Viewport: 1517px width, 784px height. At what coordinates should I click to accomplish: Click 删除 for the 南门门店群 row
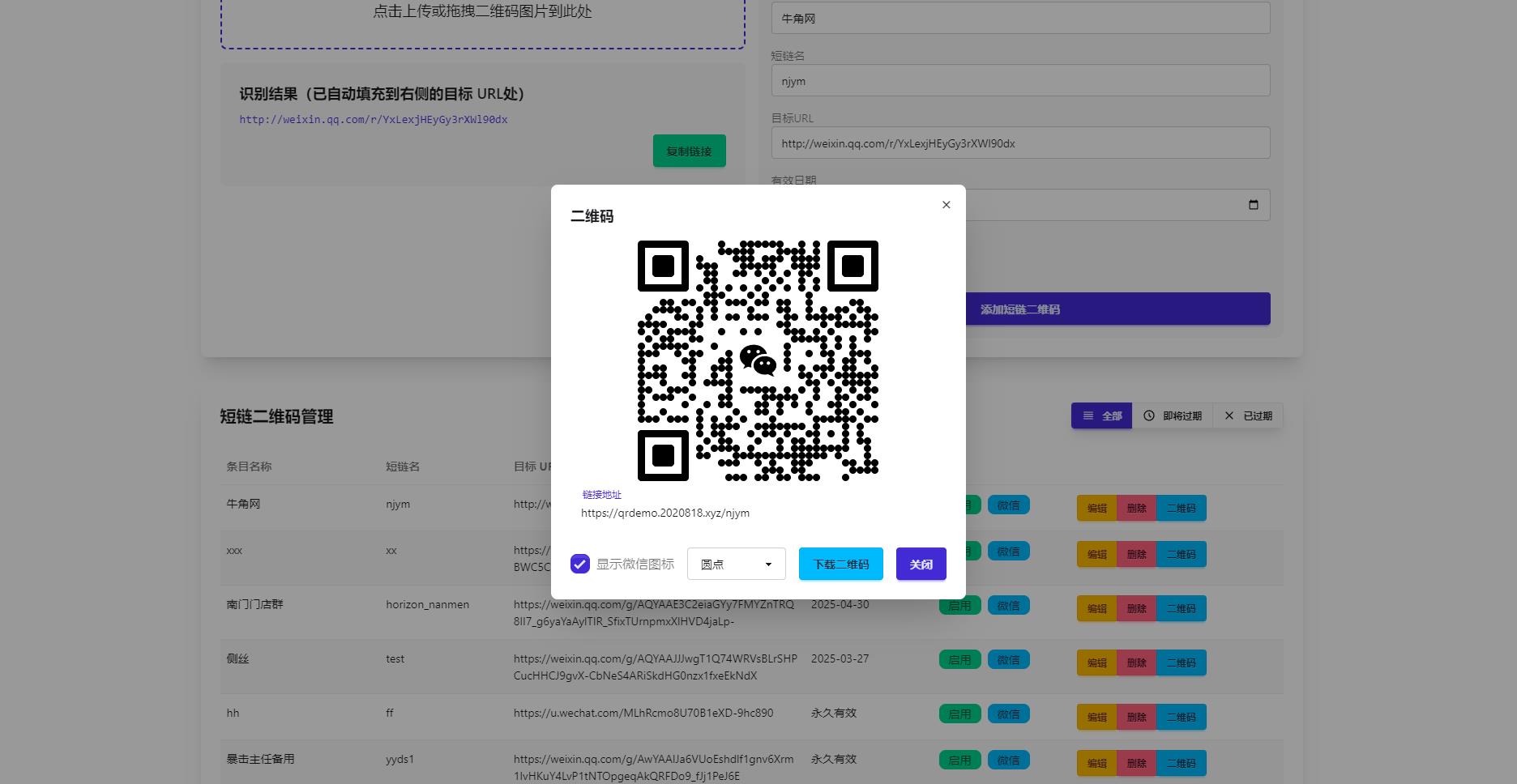coord(1136,608)
